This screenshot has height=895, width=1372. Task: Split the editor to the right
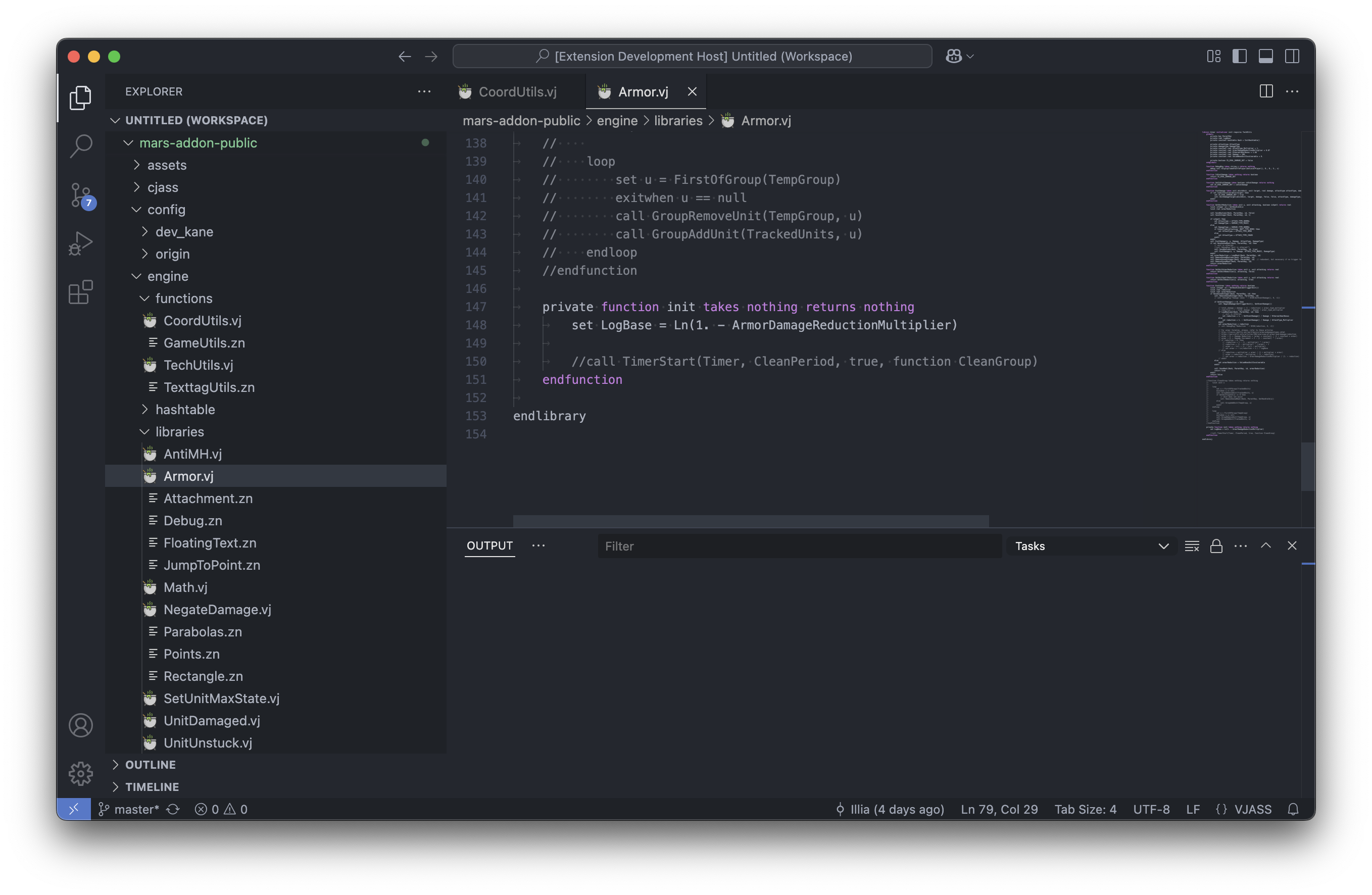(1266, 91)
